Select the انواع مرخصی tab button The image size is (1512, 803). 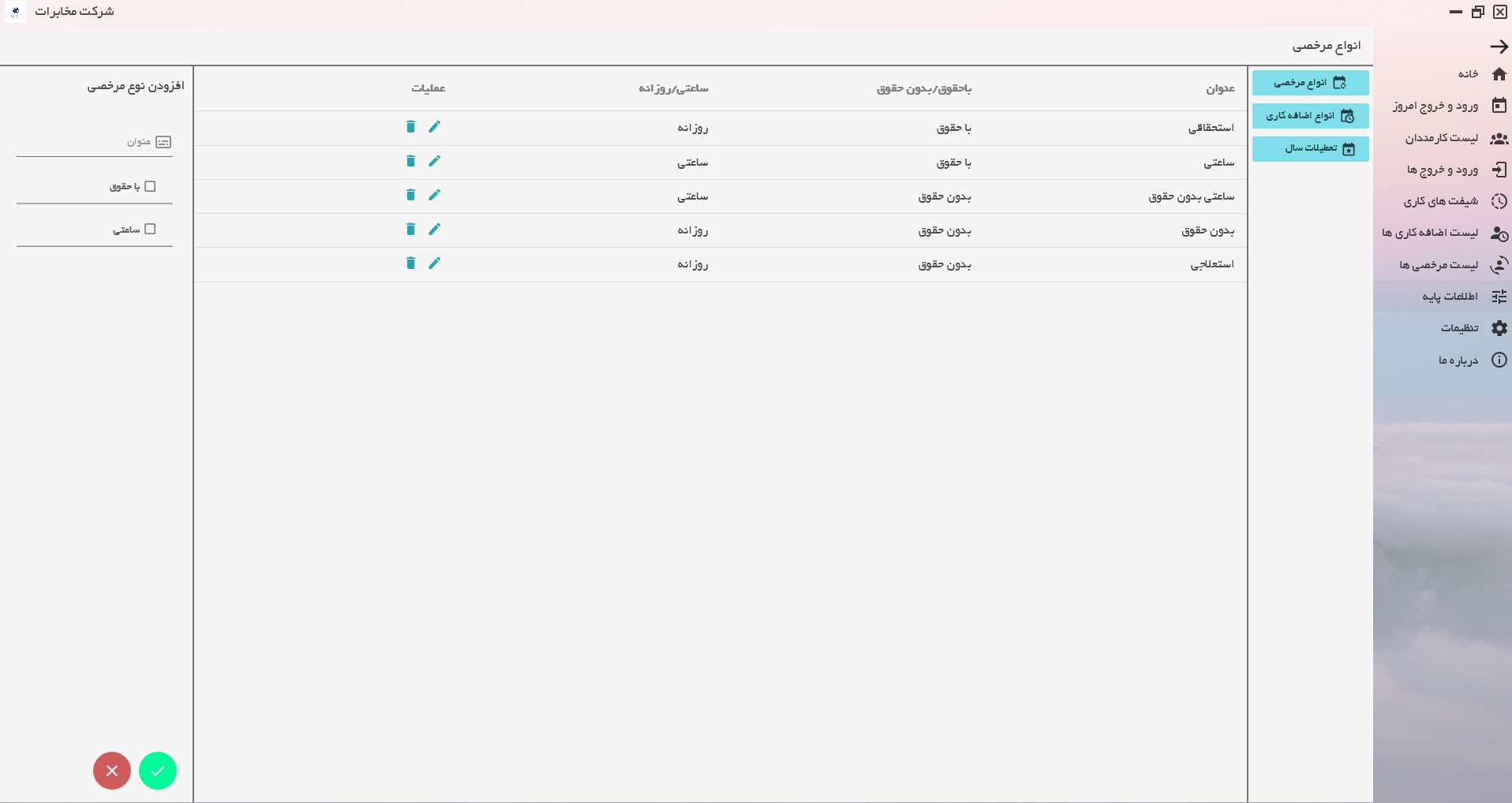pos(1310,83)
